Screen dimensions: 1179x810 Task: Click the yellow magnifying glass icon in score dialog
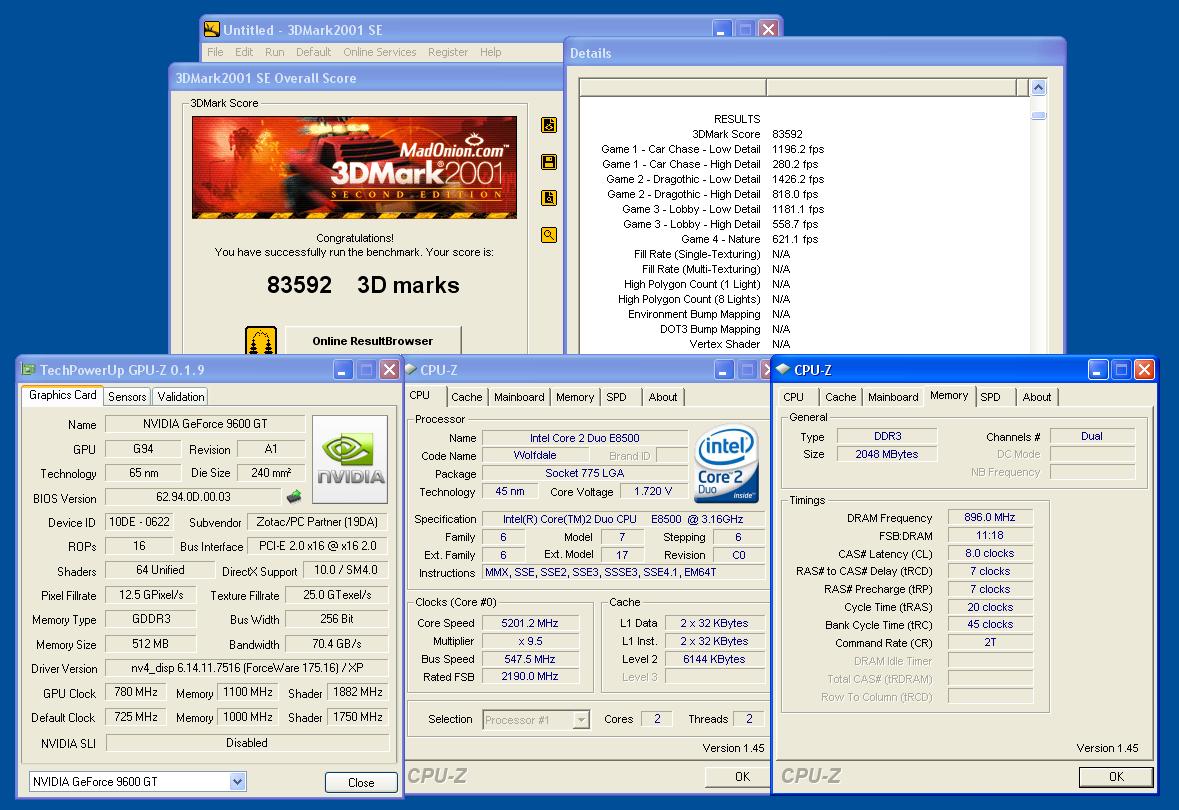tap(549, 235)
